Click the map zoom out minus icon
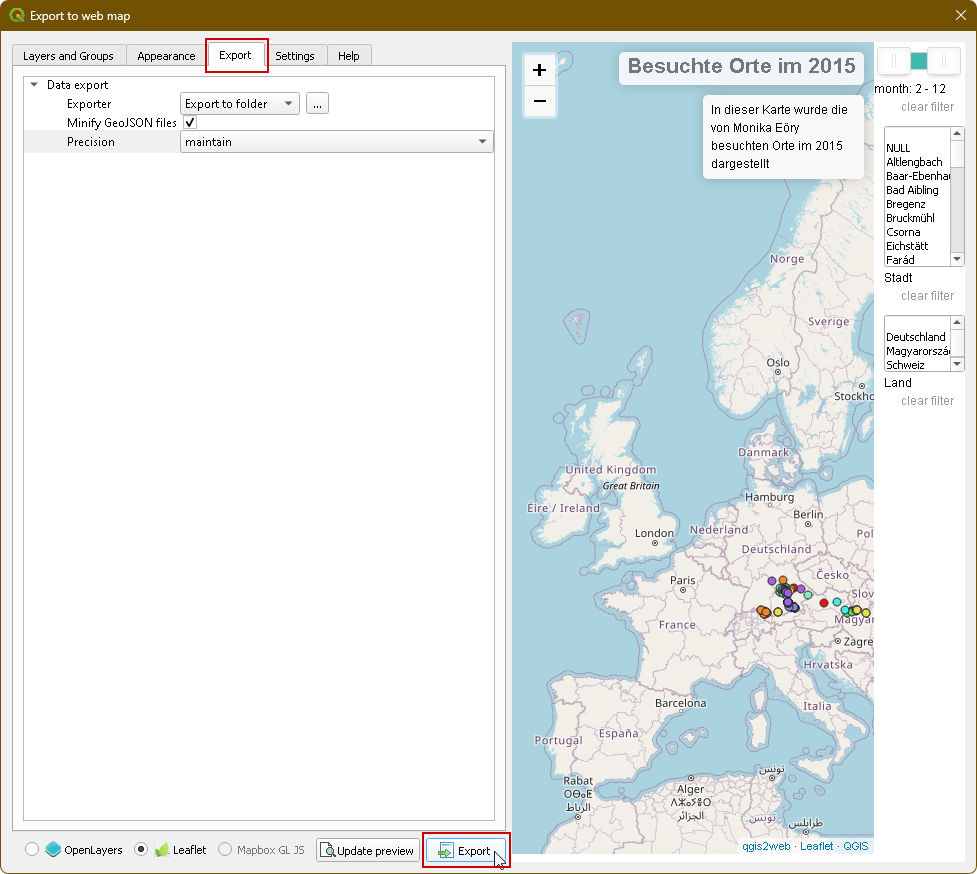Screen dimensions: 977x874 pyautogui.click(x=540, y=101)
